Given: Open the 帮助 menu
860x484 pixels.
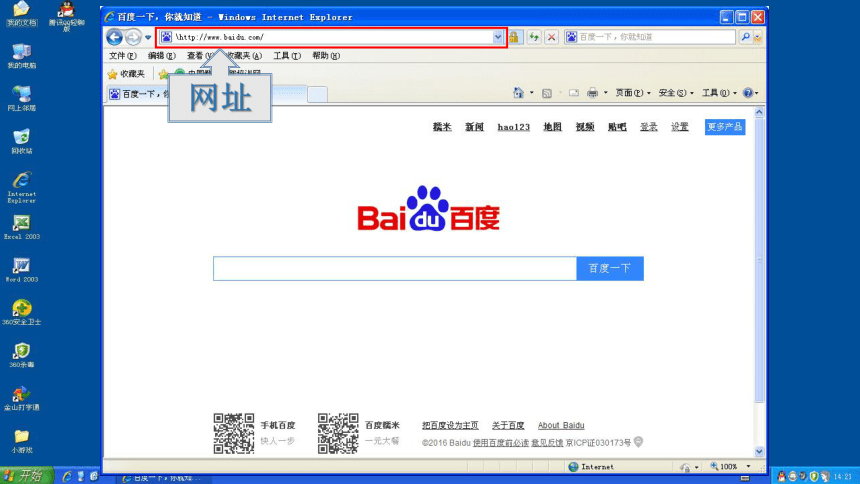Looking at the screenshot, I should coord(326,55).
